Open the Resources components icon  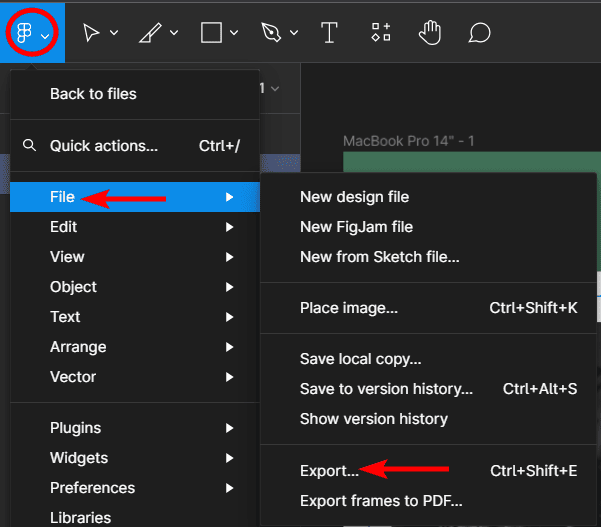coord(381,33)
